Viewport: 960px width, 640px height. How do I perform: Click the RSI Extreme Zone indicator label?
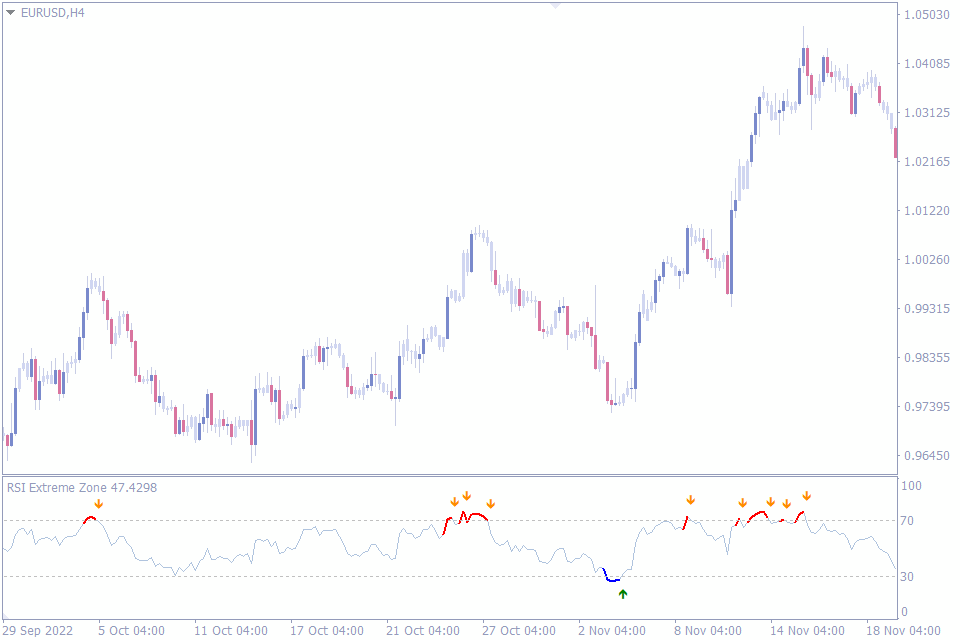[x=80, y=487]
